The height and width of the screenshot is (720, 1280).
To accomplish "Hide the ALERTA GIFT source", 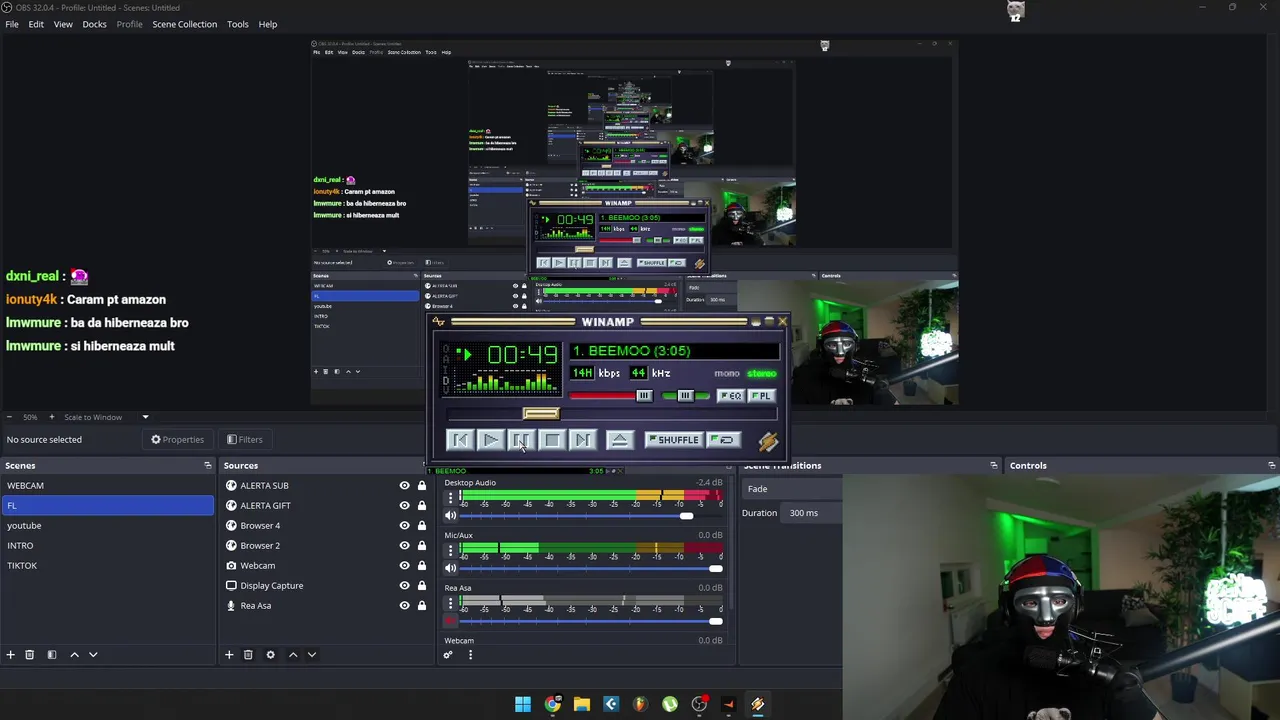I will 404,505.
